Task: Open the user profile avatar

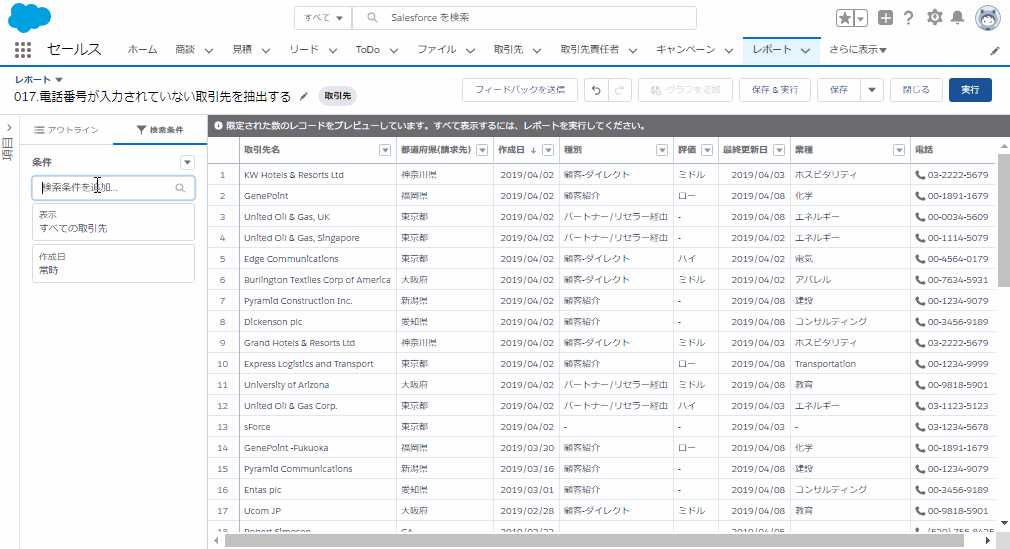Action: coord(987,18)
